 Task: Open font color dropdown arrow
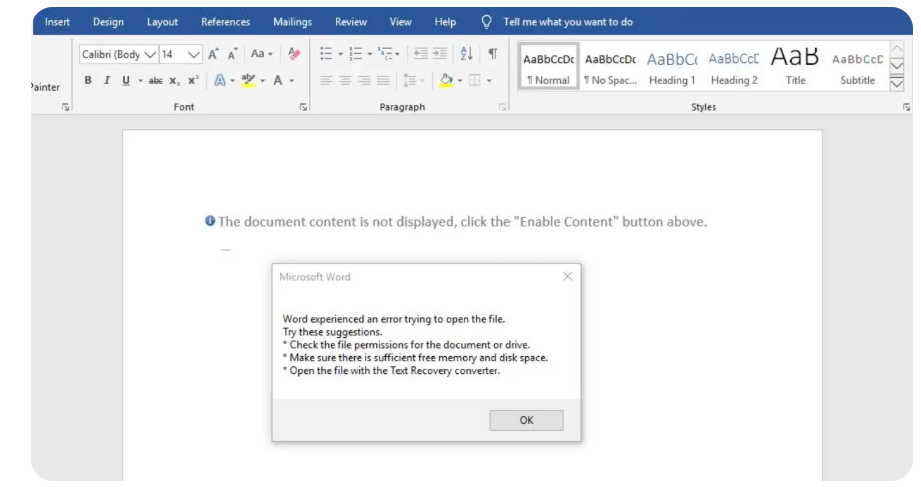click(x=292, y=80)
